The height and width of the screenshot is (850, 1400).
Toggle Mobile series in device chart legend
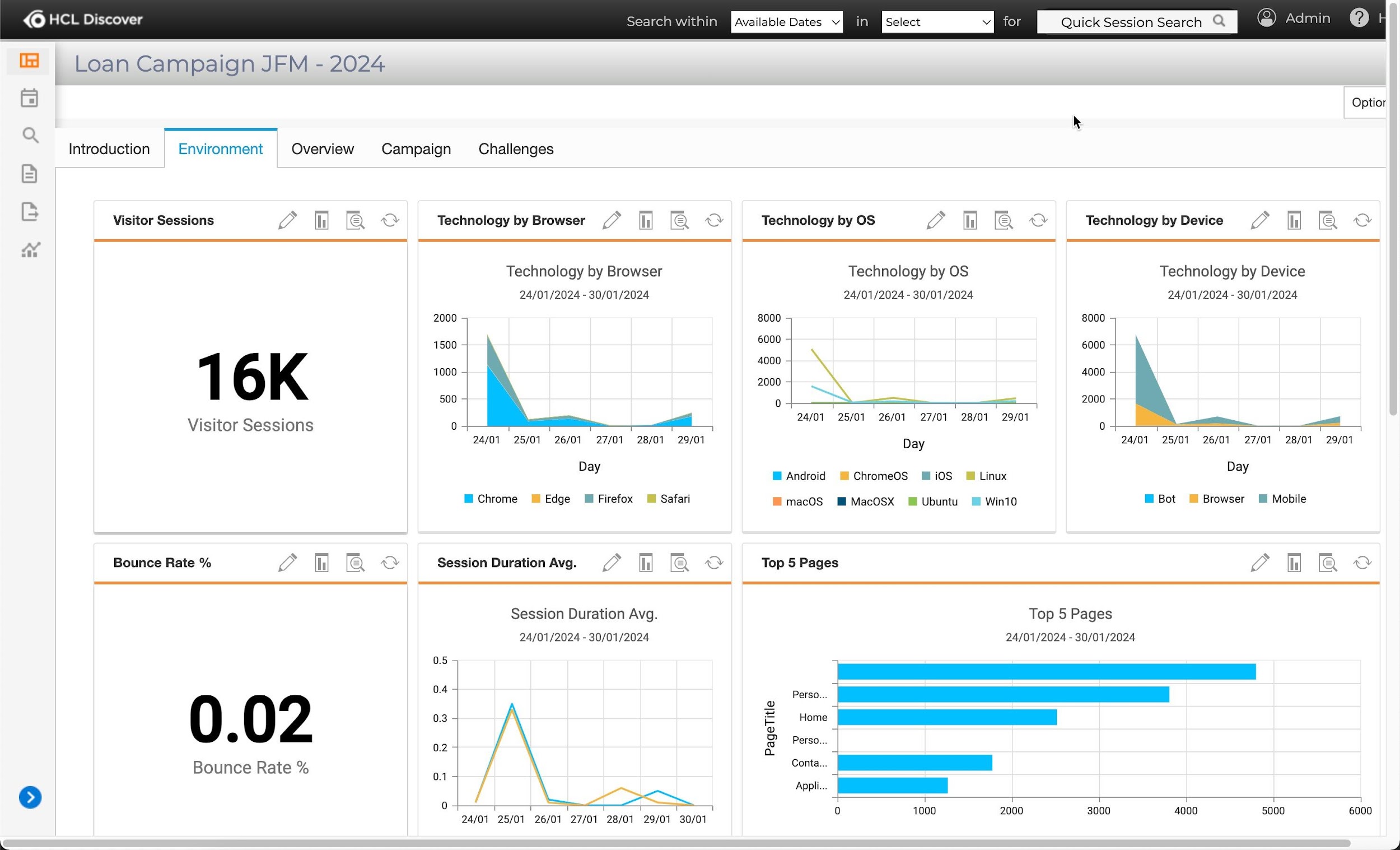[1282, 499]
